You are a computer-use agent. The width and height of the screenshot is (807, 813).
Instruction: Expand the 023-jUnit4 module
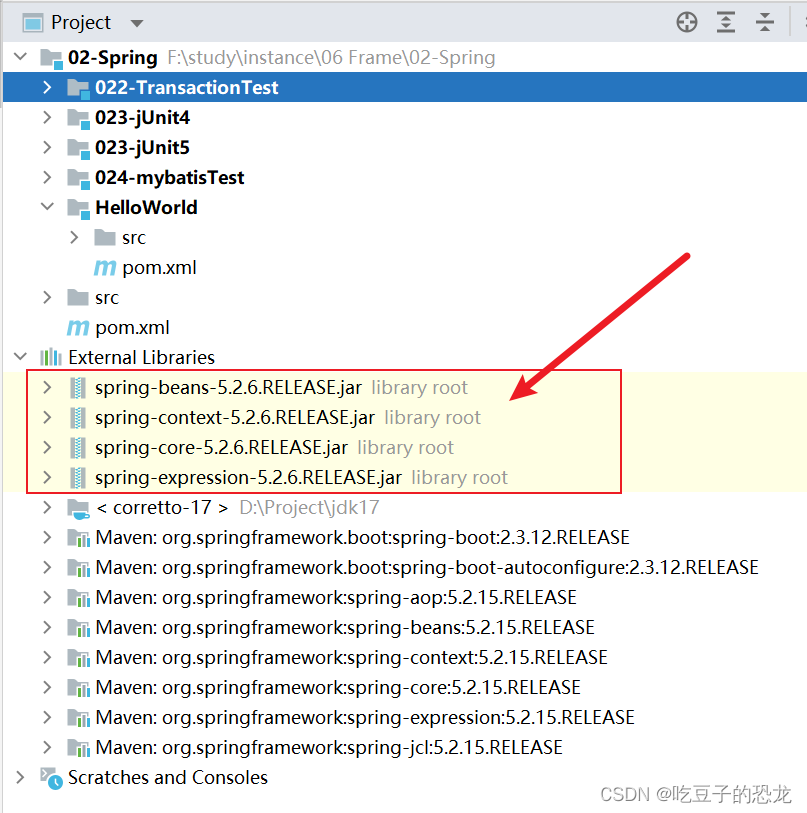[x=47, y=117]
